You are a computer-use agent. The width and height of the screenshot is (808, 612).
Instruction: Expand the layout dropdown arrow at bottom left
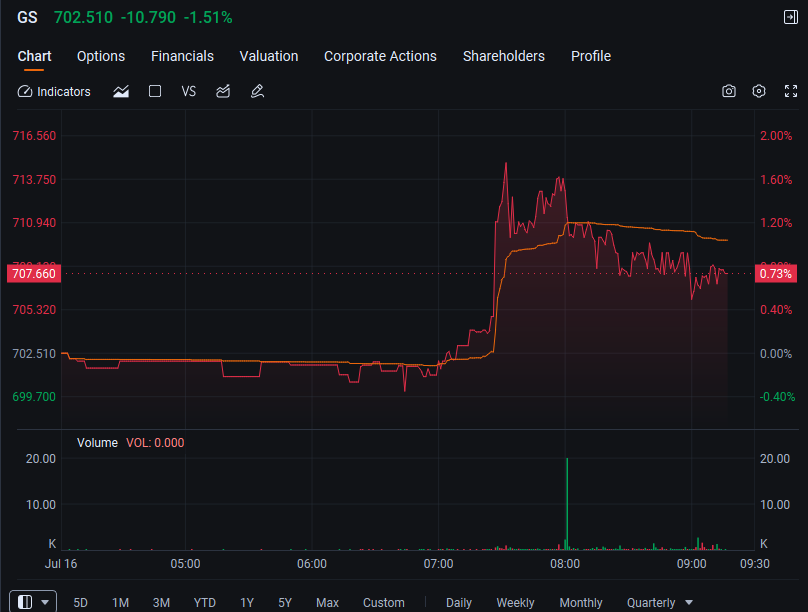tap(45, 602)
